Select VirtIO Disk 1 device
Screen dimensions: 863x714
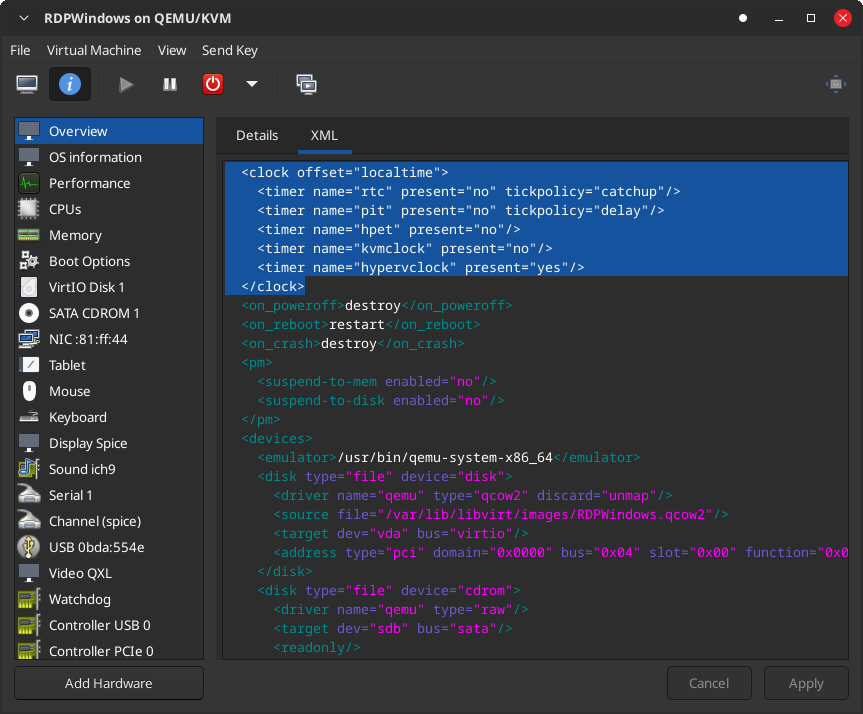pyautogui.click(x=86, y=287)
